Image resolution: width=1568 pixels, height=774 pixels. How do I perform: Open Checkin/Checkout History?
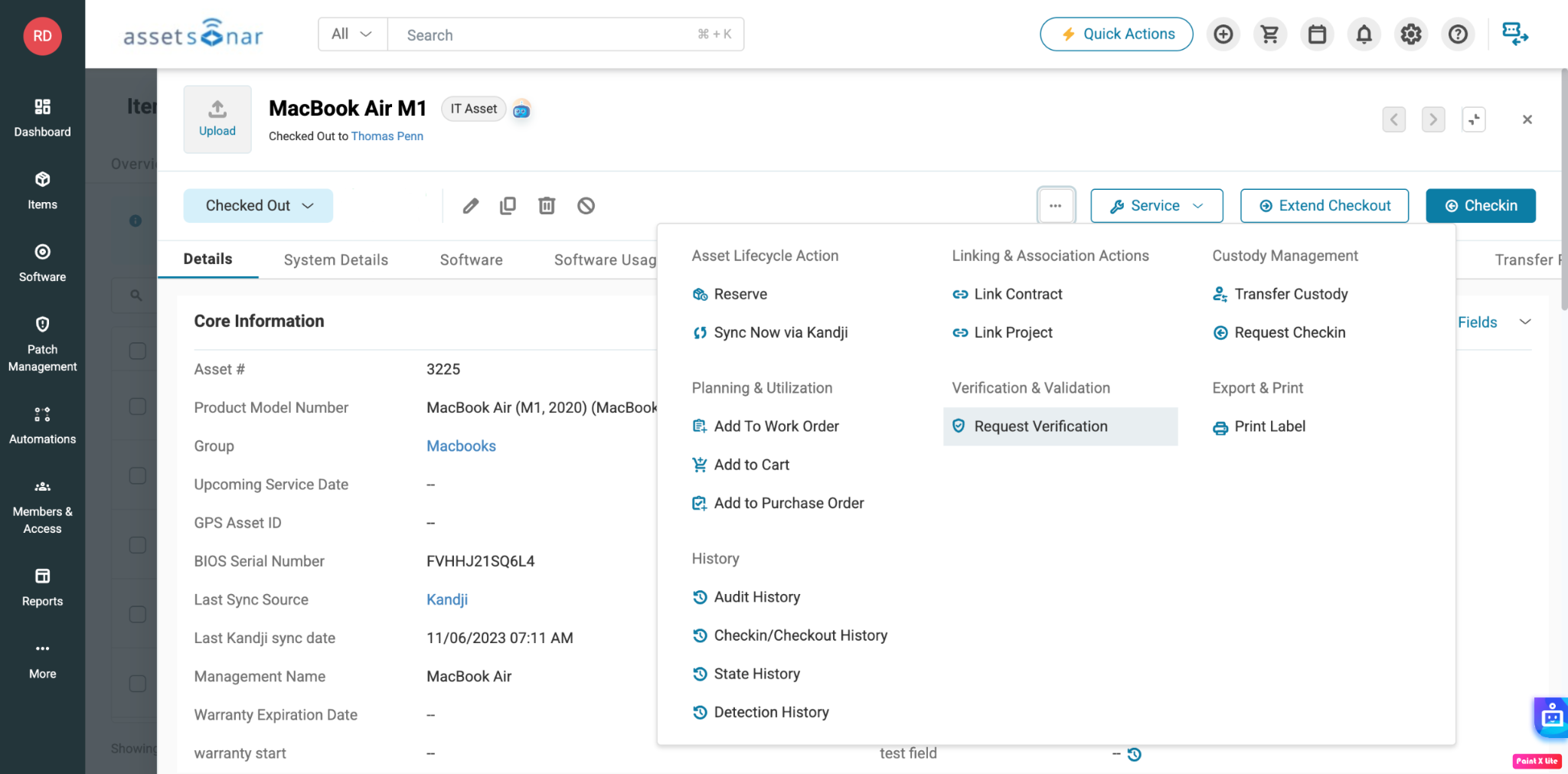790,635
